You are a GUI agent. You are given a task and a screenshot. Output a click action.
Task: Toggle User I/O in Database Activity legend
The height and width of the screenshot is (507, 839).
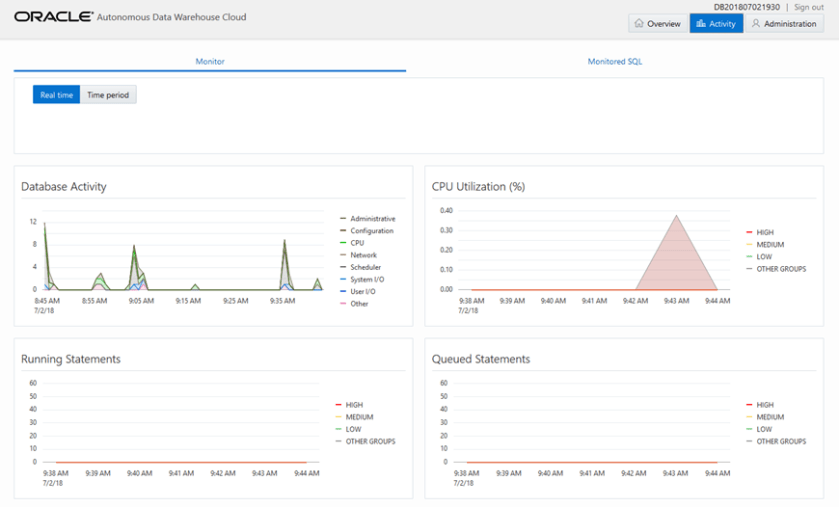coord(362,291)
